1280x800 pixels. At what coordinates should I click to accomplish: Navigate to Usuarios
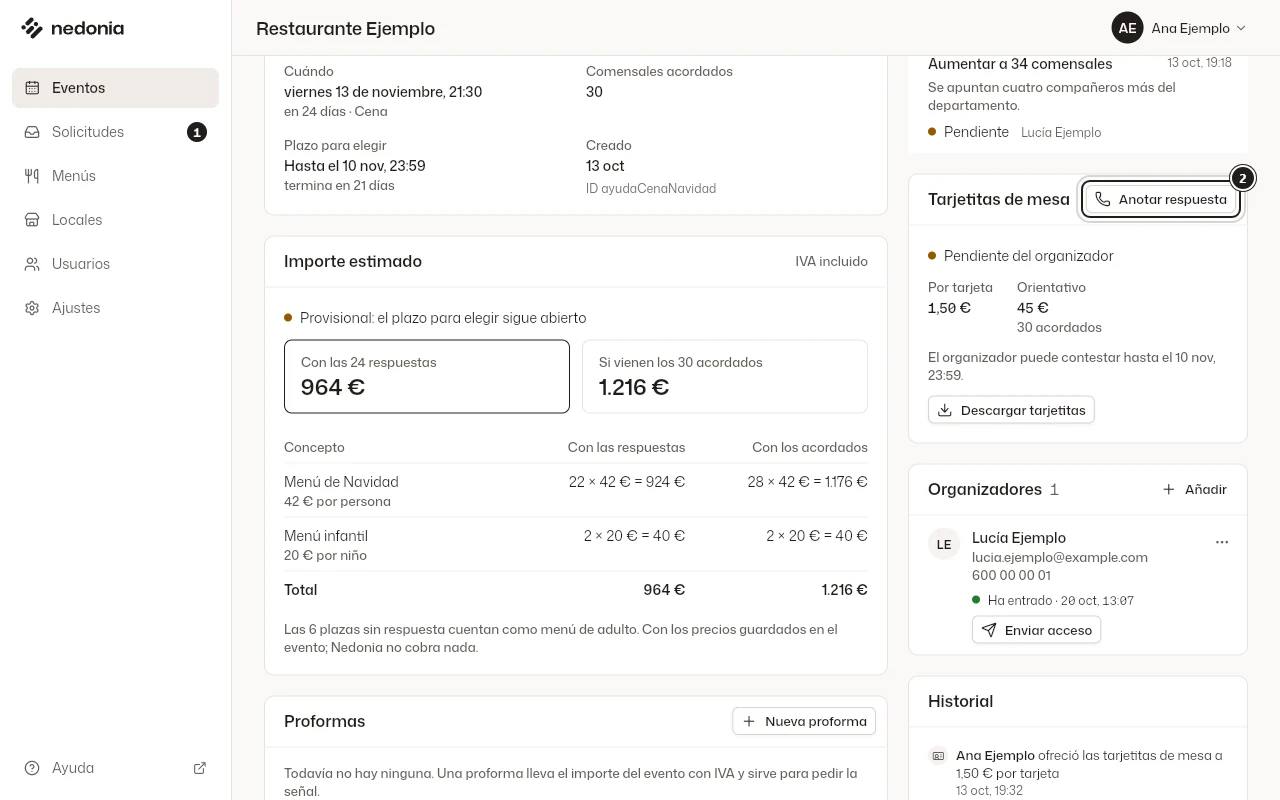tap(115, 264)
